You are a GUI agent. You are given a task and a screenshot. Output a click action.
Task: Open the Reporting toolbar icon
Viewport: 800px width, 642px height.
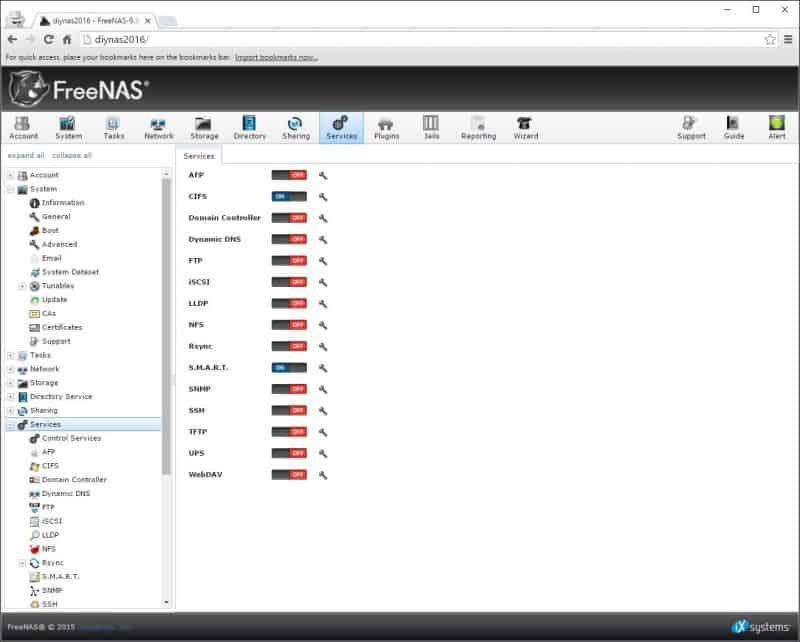coord(478,128)
